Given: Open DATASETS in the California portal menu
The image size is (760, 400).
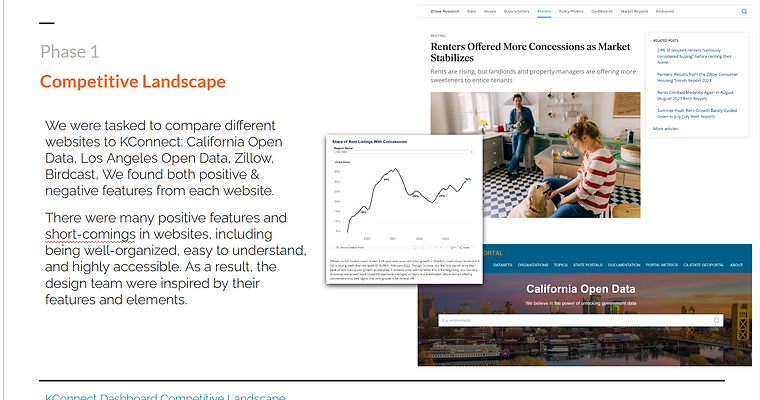Looking at the screenshot, I should 503,265.
